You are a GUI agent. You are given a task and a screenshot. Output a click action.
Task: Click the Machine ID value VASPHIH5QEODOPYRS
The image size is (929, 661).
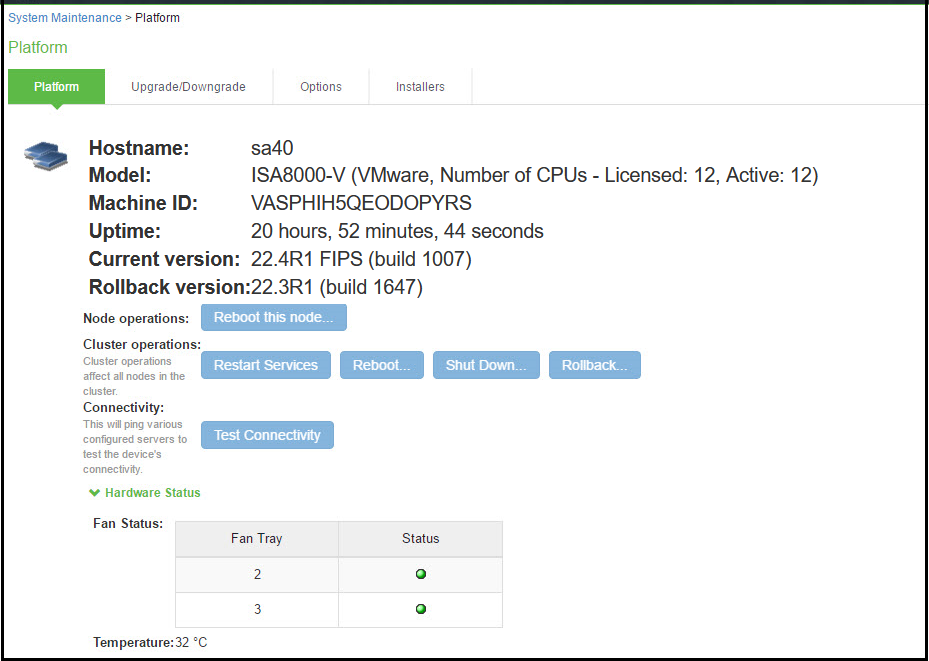(x=361, y=203)
